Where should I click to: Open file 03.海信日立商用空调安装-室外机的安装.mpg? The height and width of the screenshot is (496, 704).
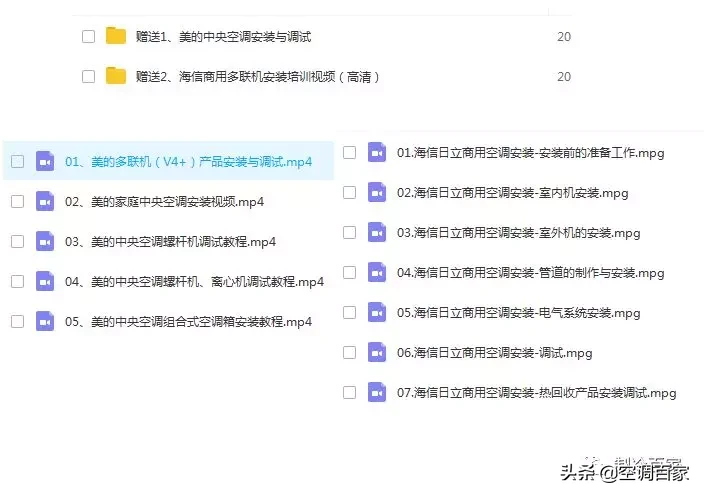pyautogui.click(x=519, y=233)
